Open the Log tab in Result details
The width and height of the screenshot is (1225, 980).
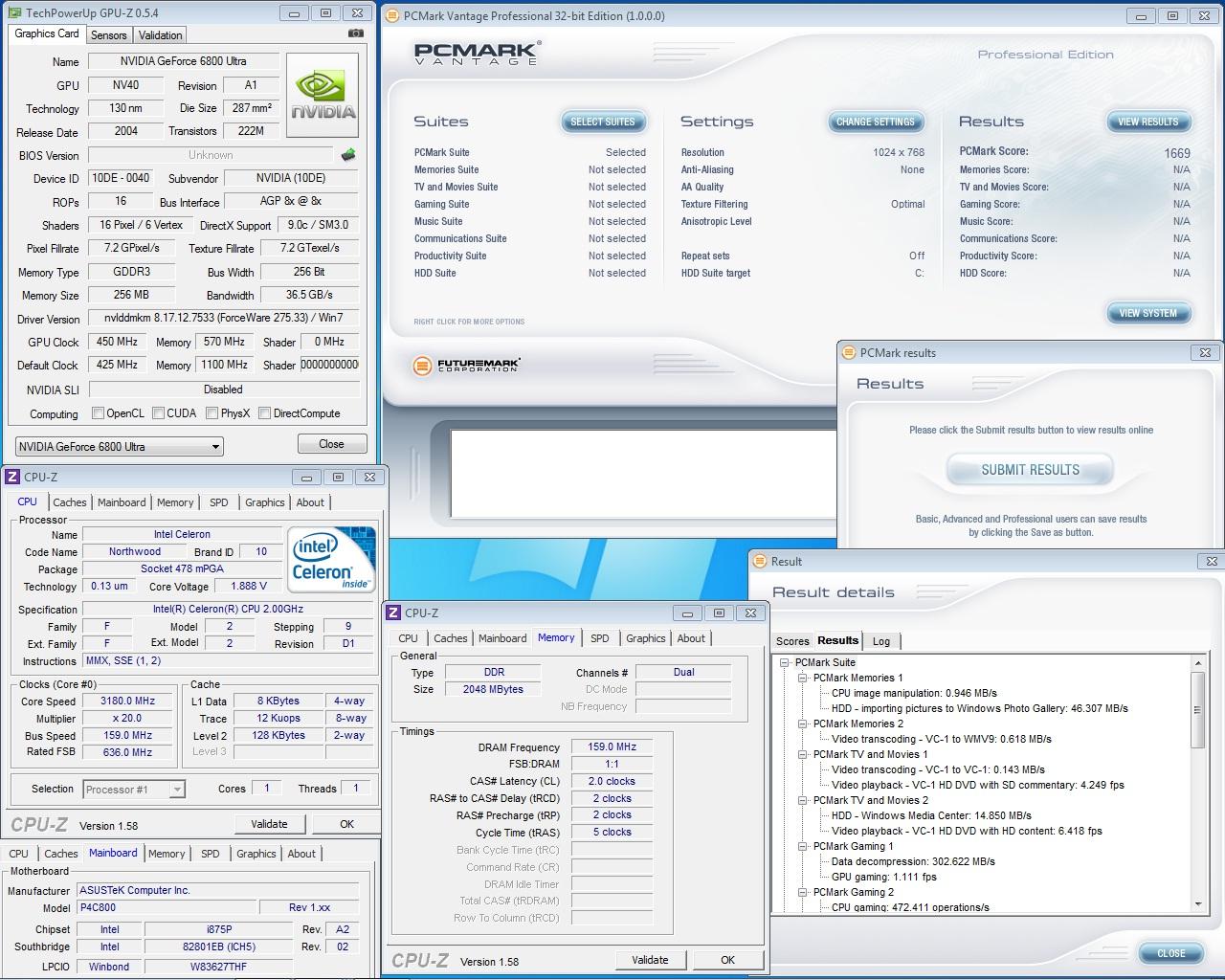881,641
